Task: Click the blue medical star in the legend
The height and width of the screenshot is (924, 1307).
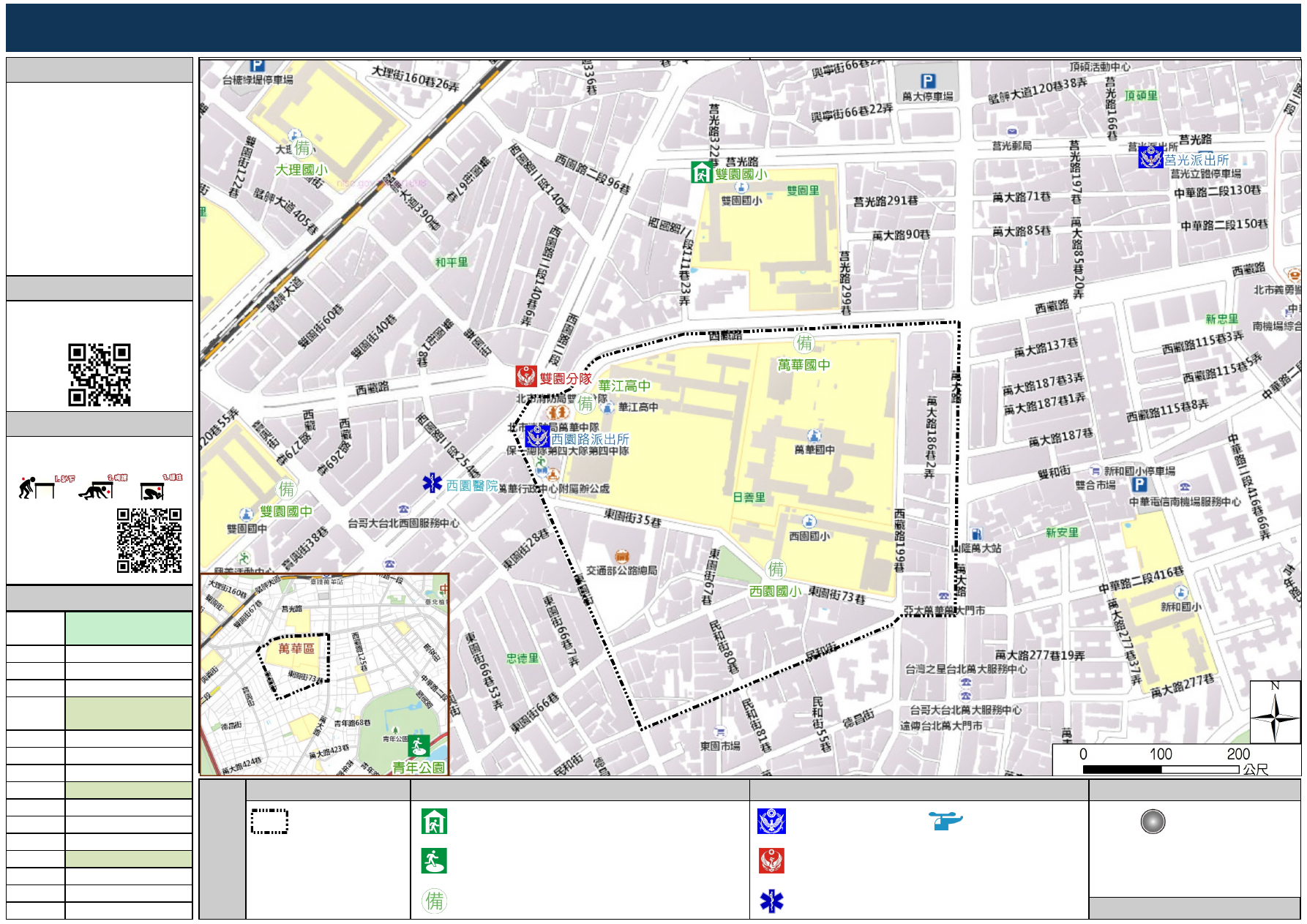Action: click(x=771, y=901)
